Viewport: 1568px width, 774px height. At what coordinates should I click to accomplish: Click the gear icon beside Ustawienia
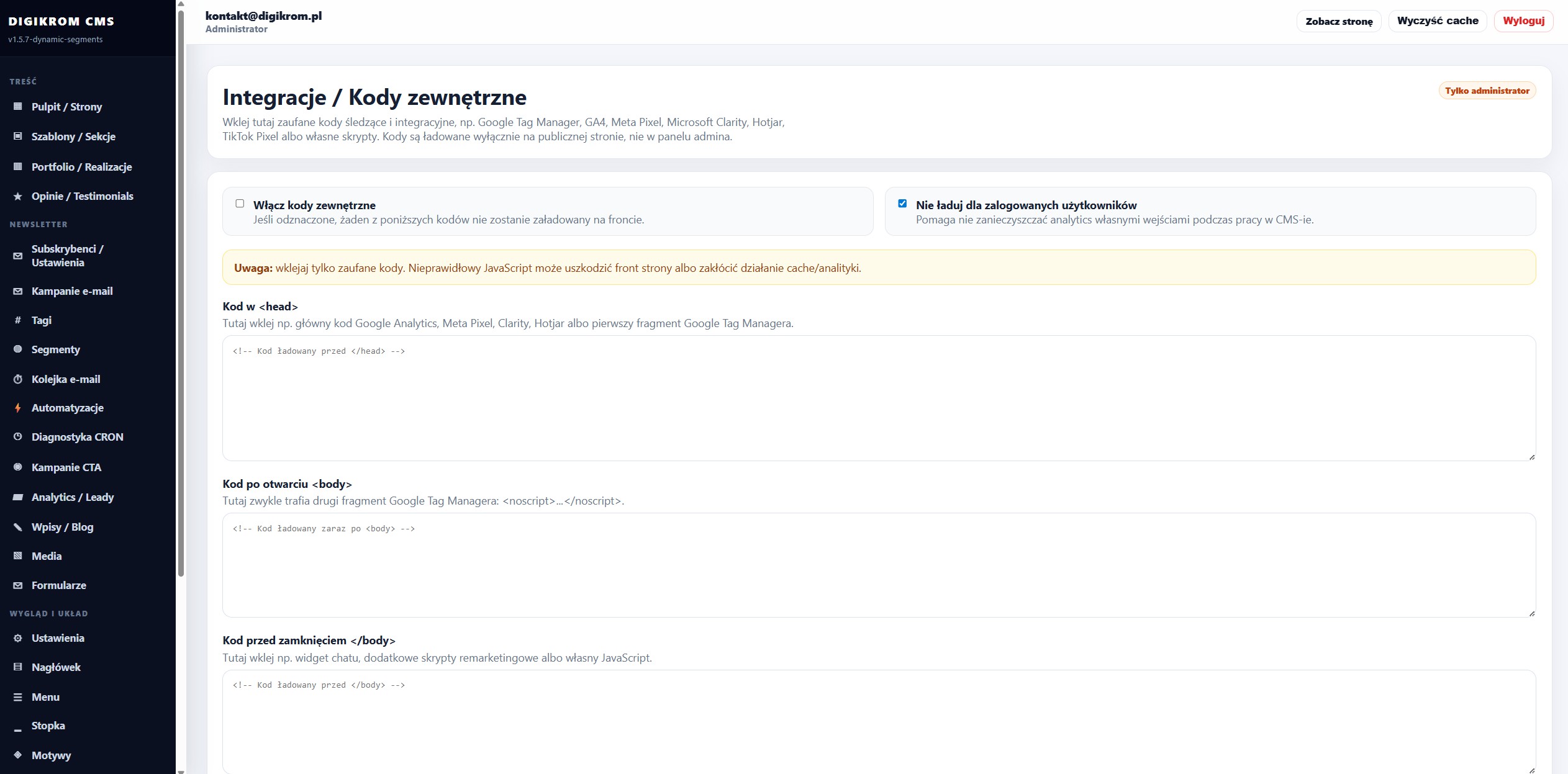click(x=18, y=638)
